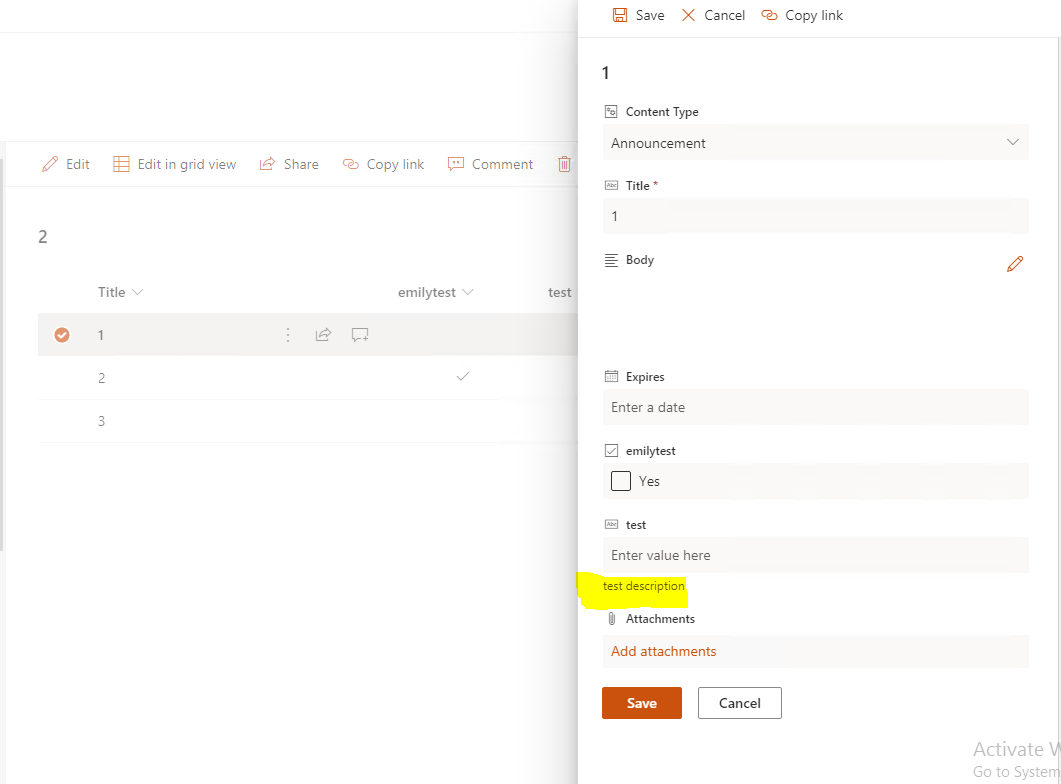1061x784 pixels.
Task: Click the comment icon in row 1
Action: click(x=359, y=335)
